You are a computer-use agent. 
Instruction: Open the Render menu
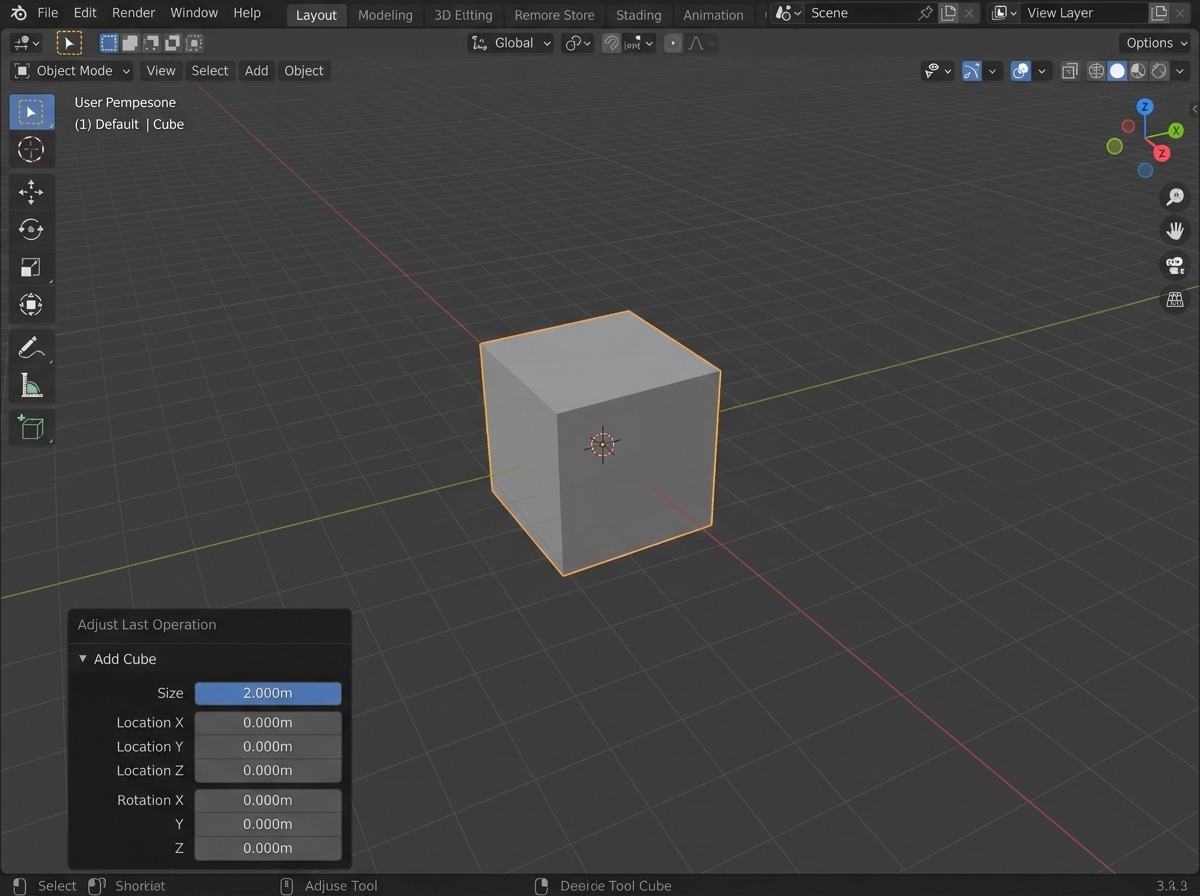tap(133, 13)
